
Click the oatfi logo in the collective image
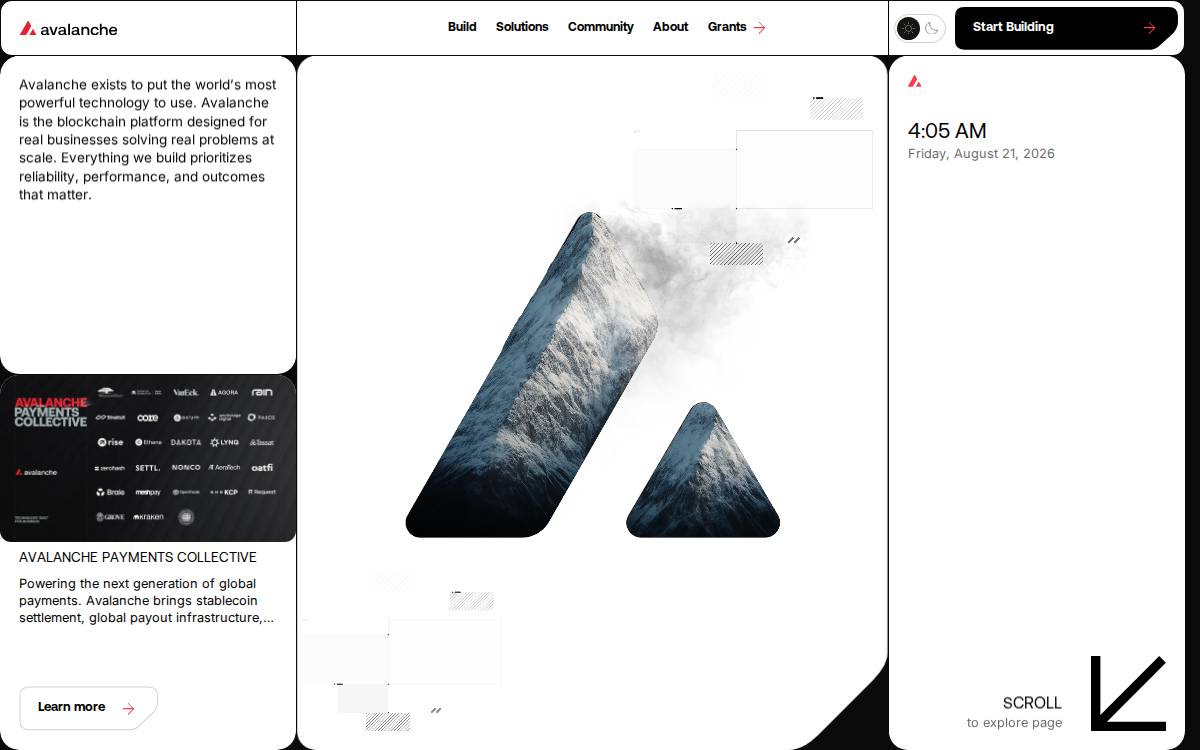262,467
